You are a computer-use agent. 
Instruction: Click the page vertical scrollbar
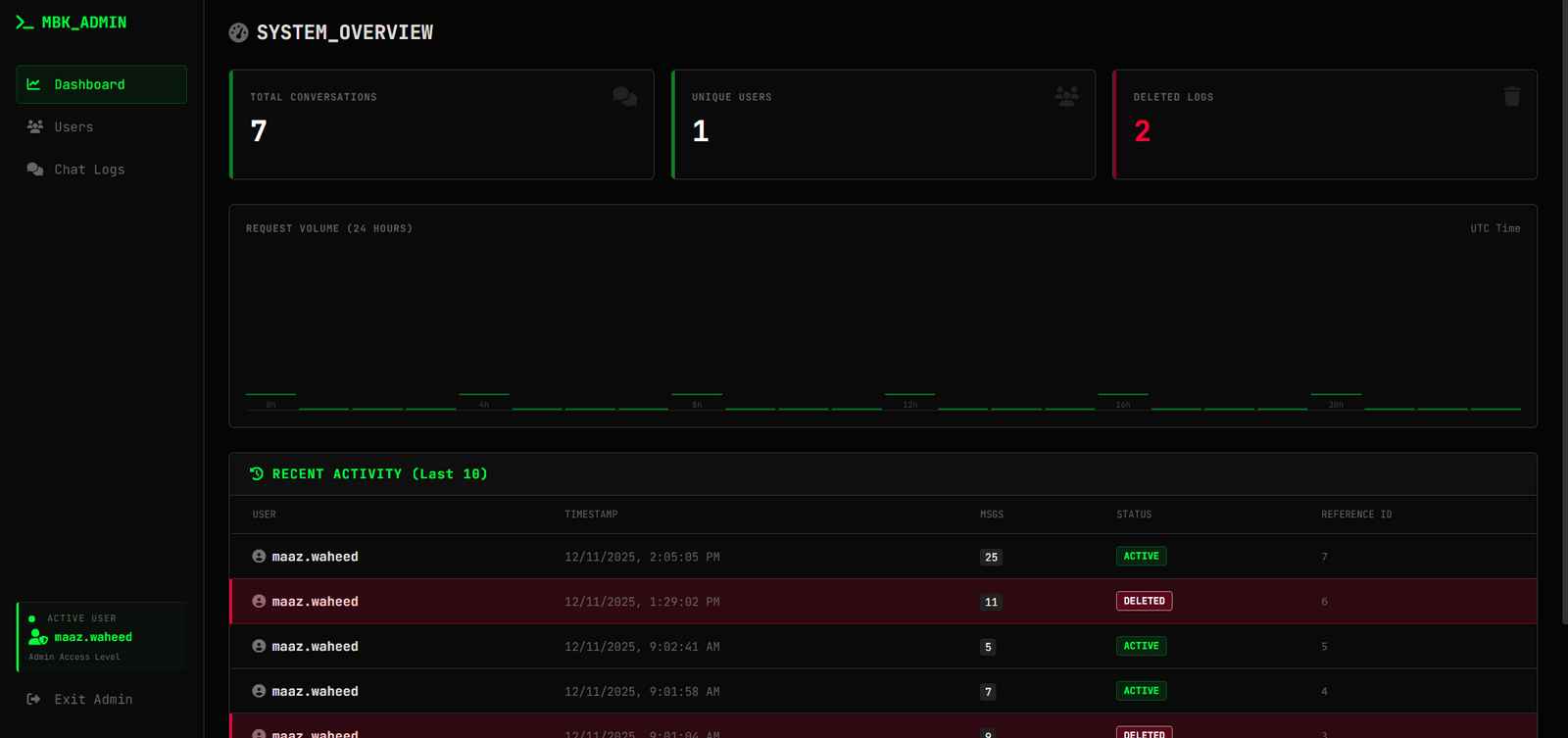[x=1564, y=294]
